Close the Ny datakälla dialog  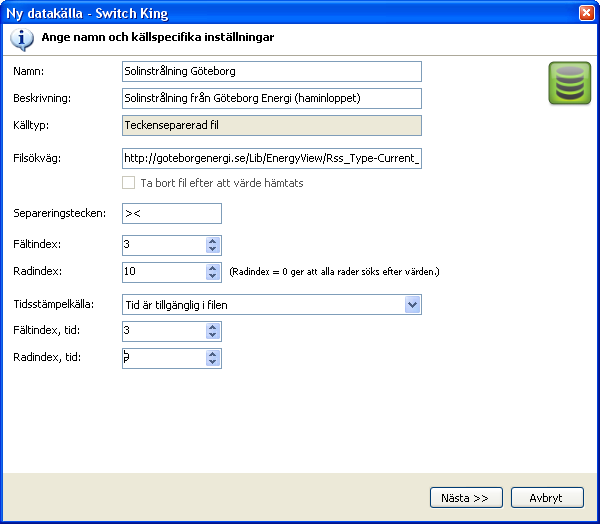[586, 13]
